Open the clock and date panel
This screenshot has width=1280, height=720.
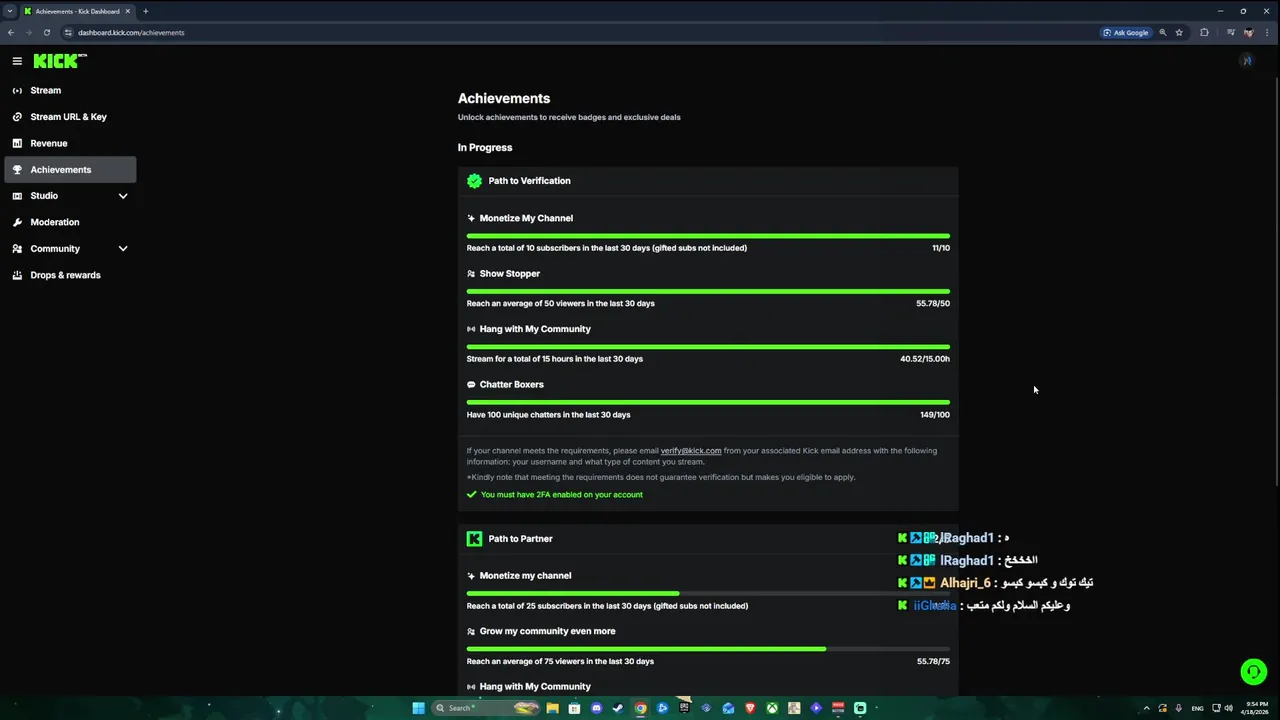coord(1257,708)
